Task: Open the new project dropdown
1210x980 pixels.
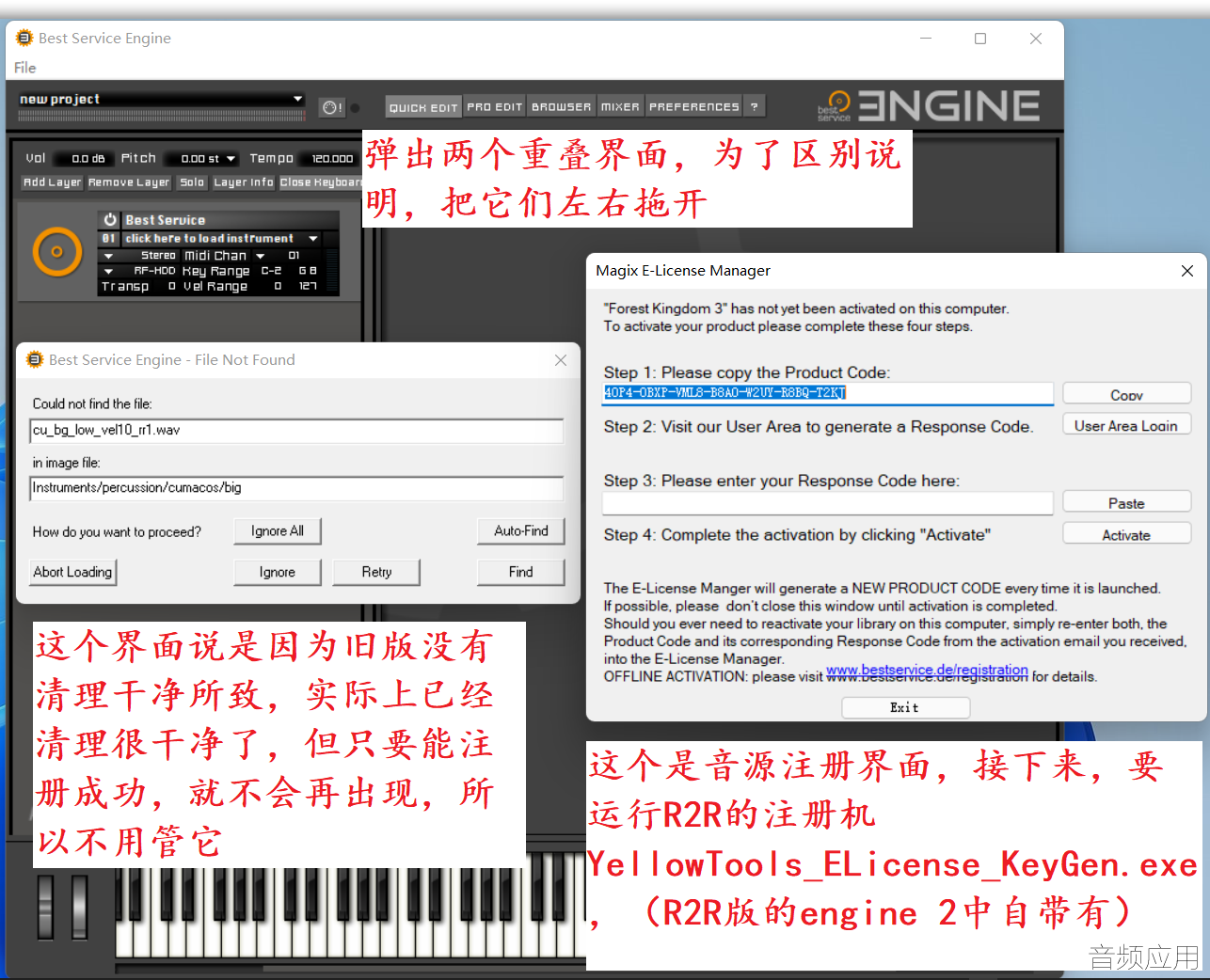Action: 297,99
